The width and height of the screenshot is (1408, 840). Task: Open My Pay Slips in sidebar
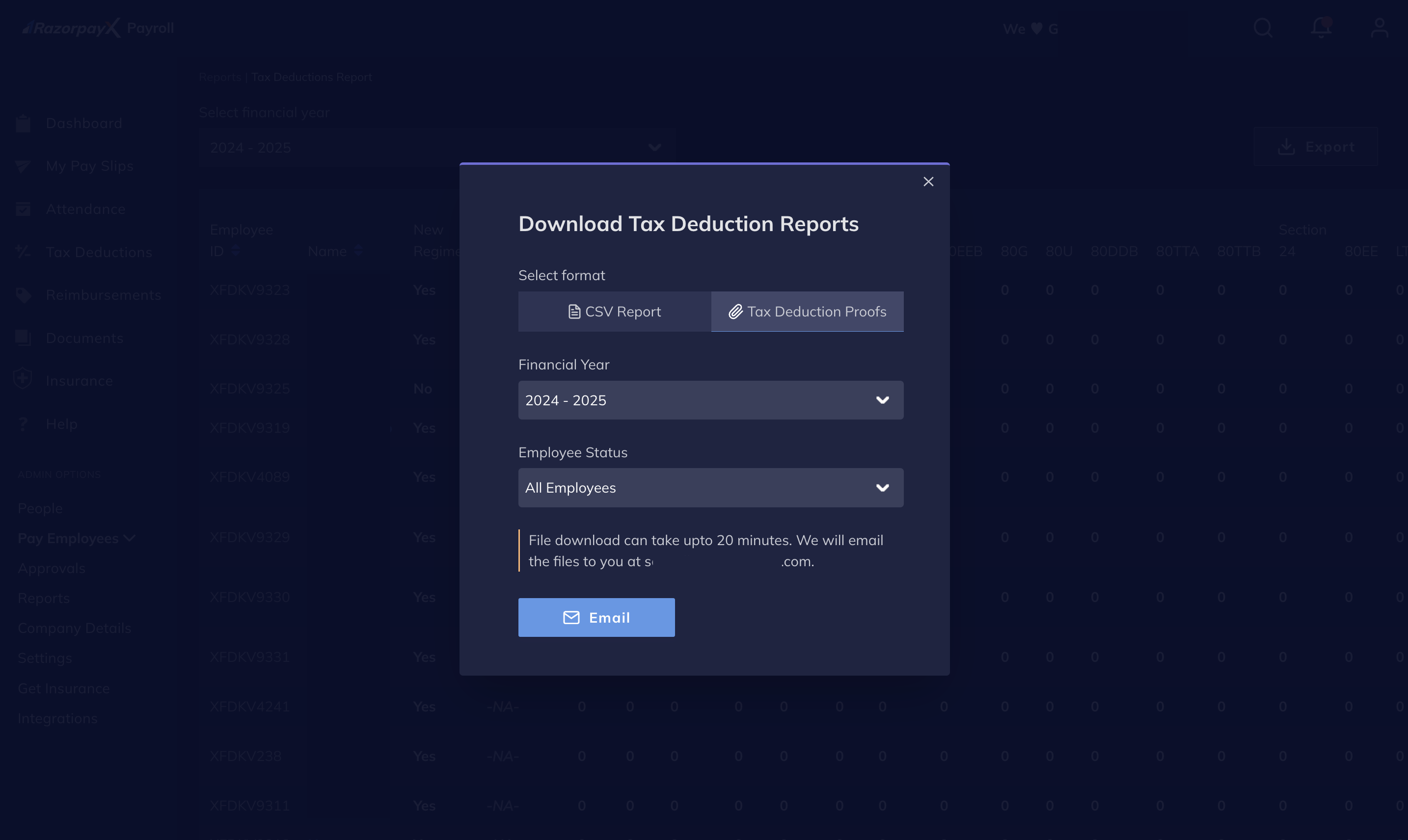pos(89,166)
